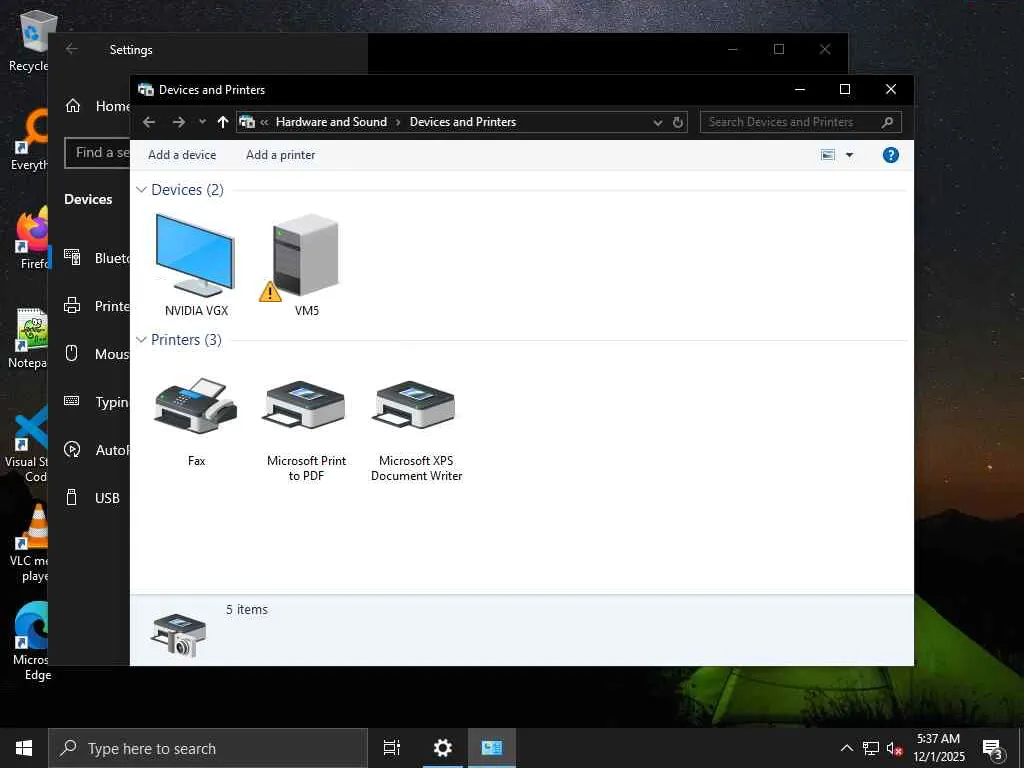
Task: Click the Forward arrow in Devices and Printers
Action: [178, 122]
